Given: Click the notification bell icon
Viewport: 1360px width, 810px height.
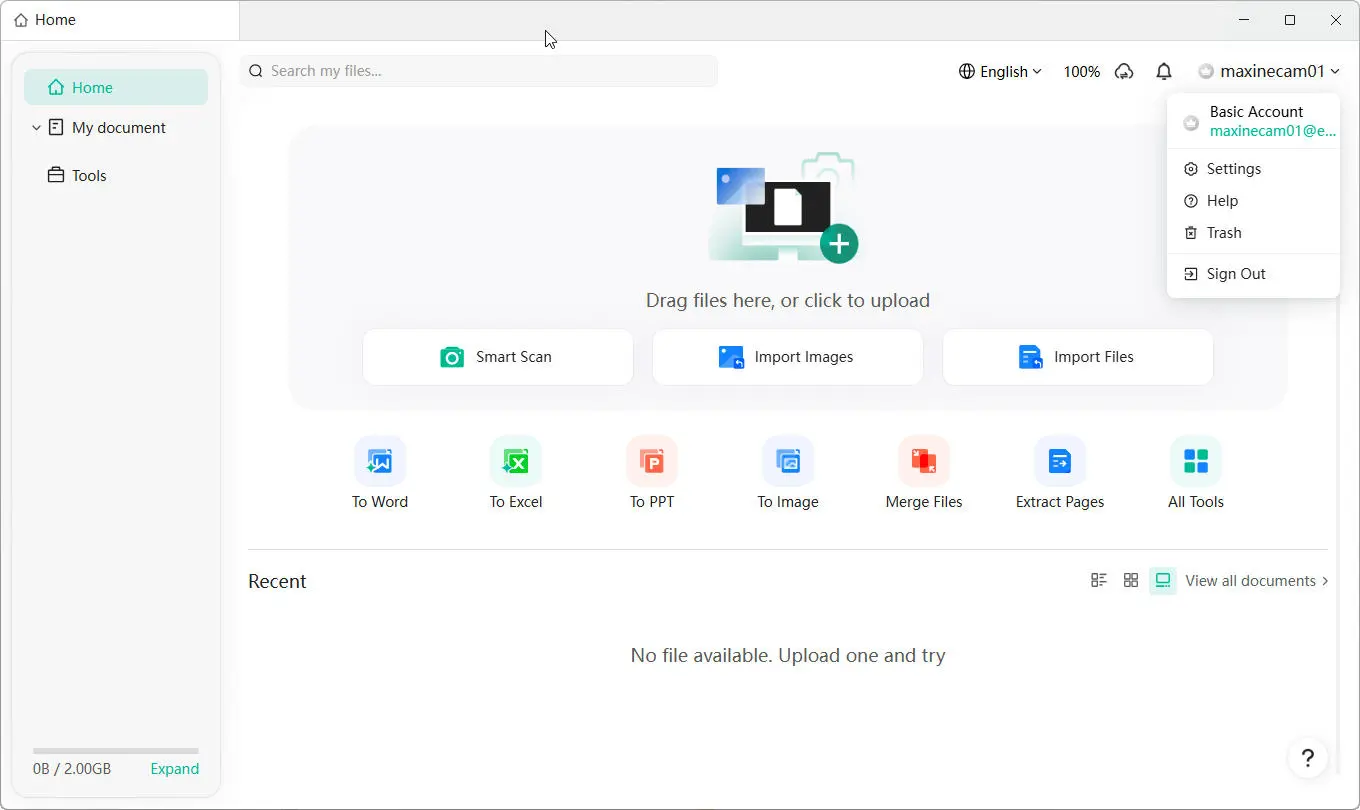Looking at the screenshot, I should click(1164, 71).
